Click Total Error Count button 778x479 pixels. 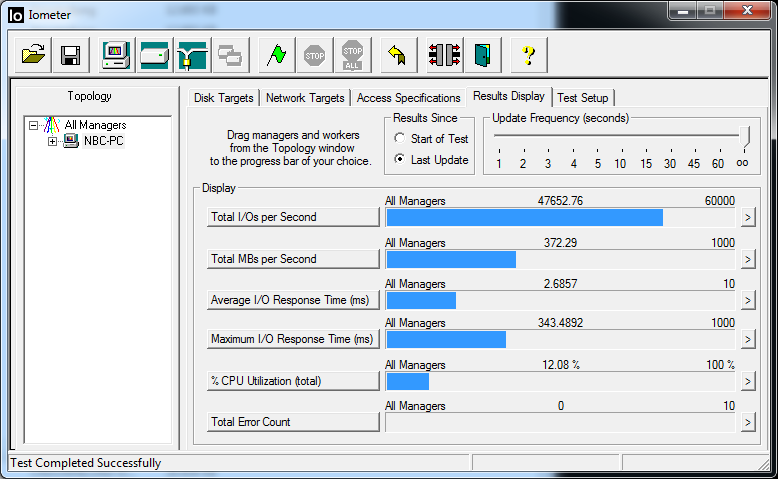pyautogui.click(x=293, y=422)
